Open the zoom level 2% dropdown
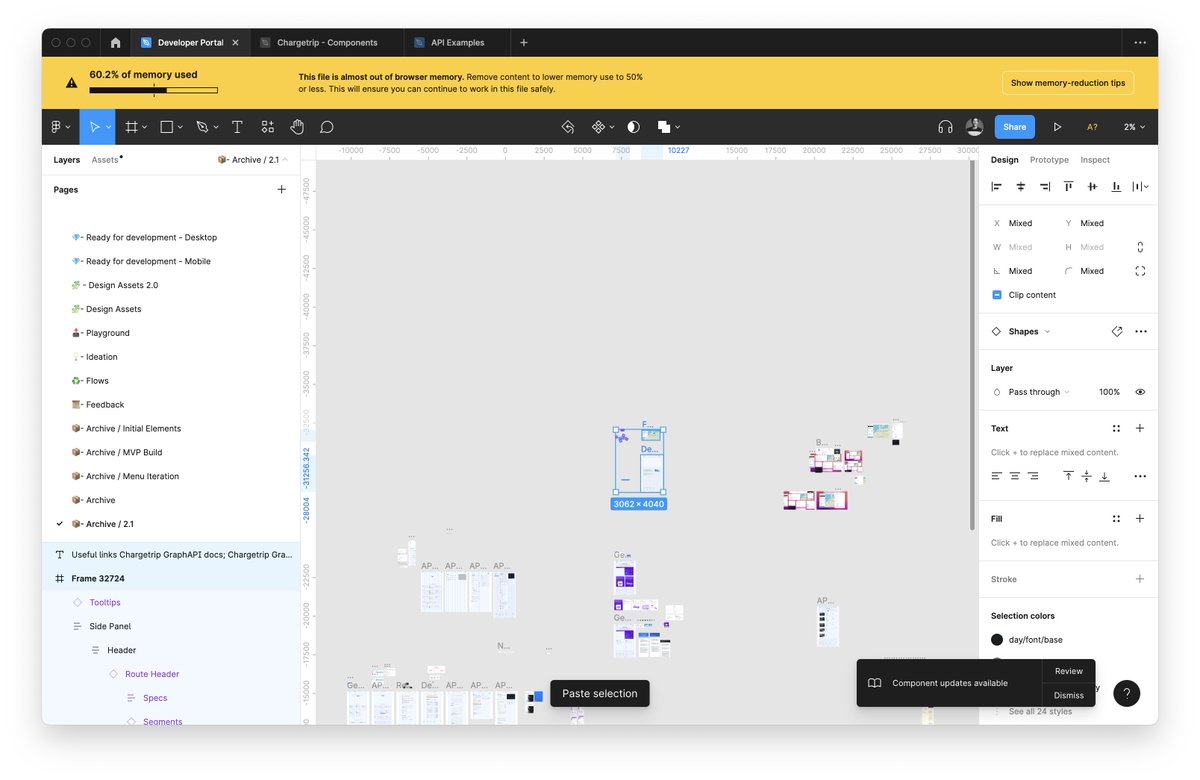 click(x=1134, y=127)
